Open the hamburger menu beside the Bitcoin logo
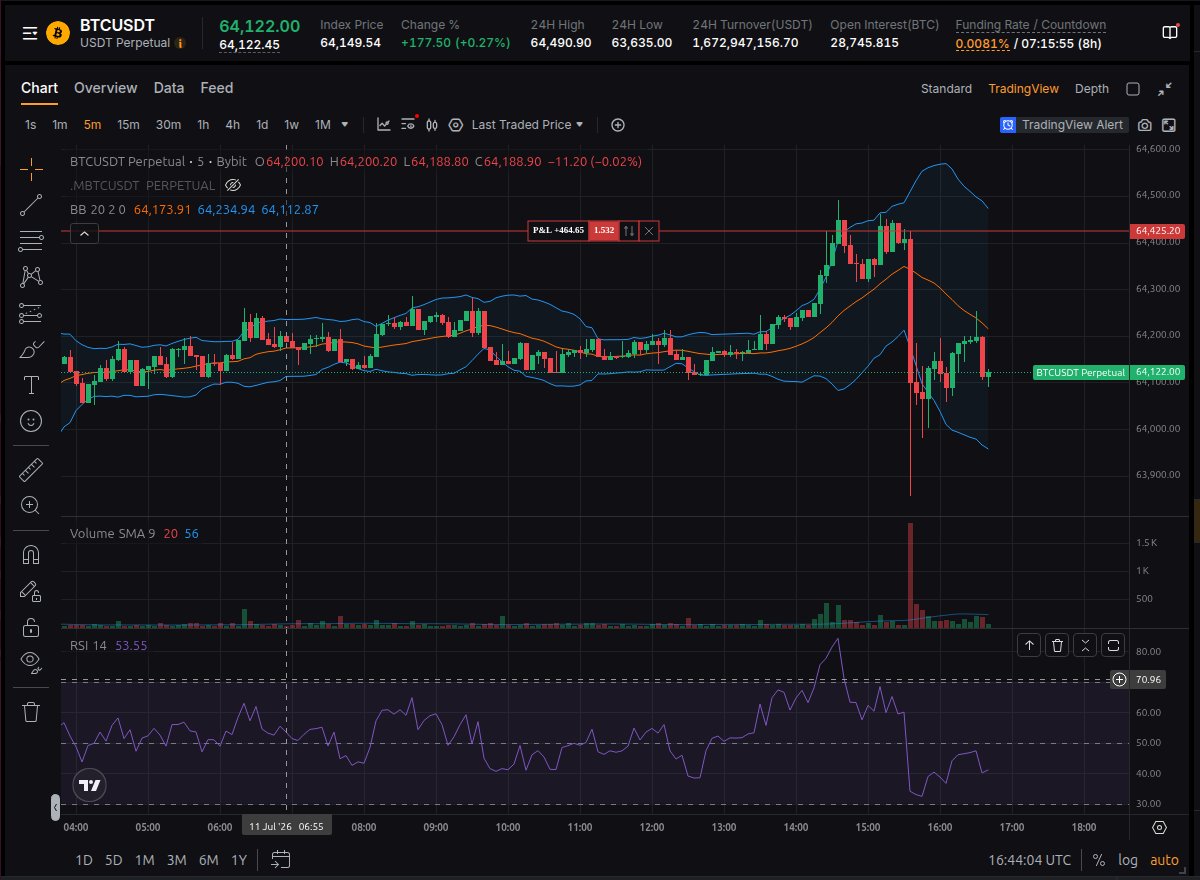Image resolution: width=1200 pixels, height=880 pixels. tap(30, 33)
